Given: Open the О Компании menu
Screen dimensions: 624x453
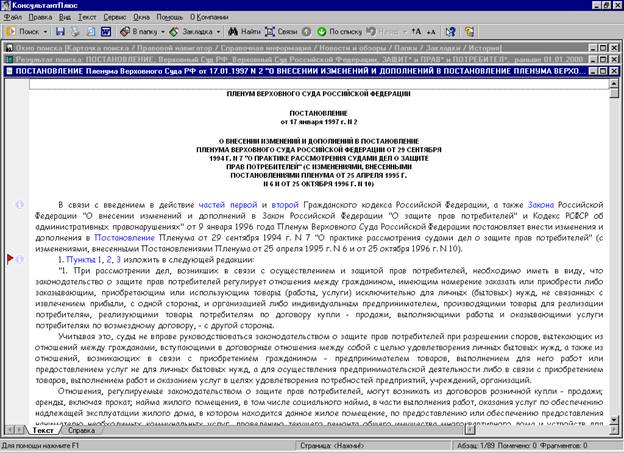Looking at the screenshot, I should tap(209, 17).
